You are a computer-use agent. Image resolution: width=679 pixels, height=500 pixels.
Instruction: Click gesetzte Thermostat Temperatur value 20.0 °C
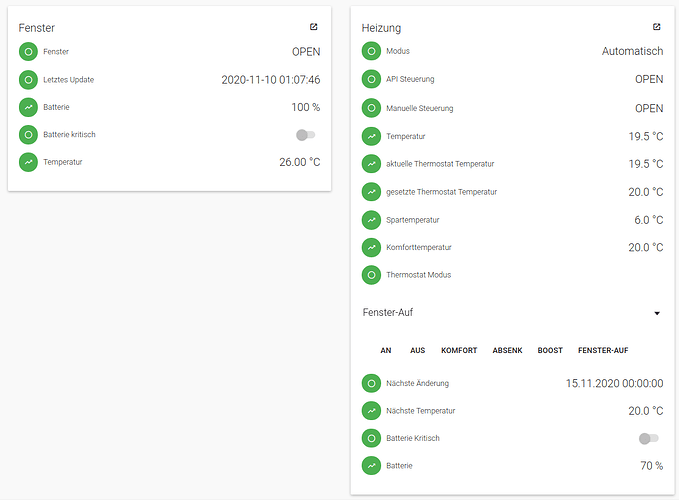point(646,192)
